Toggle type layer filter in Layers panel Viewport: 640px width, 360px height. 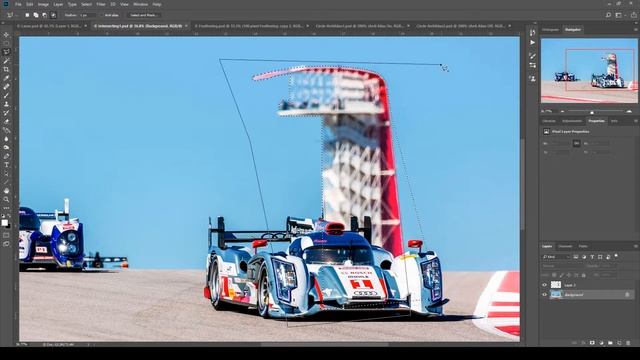pyautogui.click(x=592, y=257)
